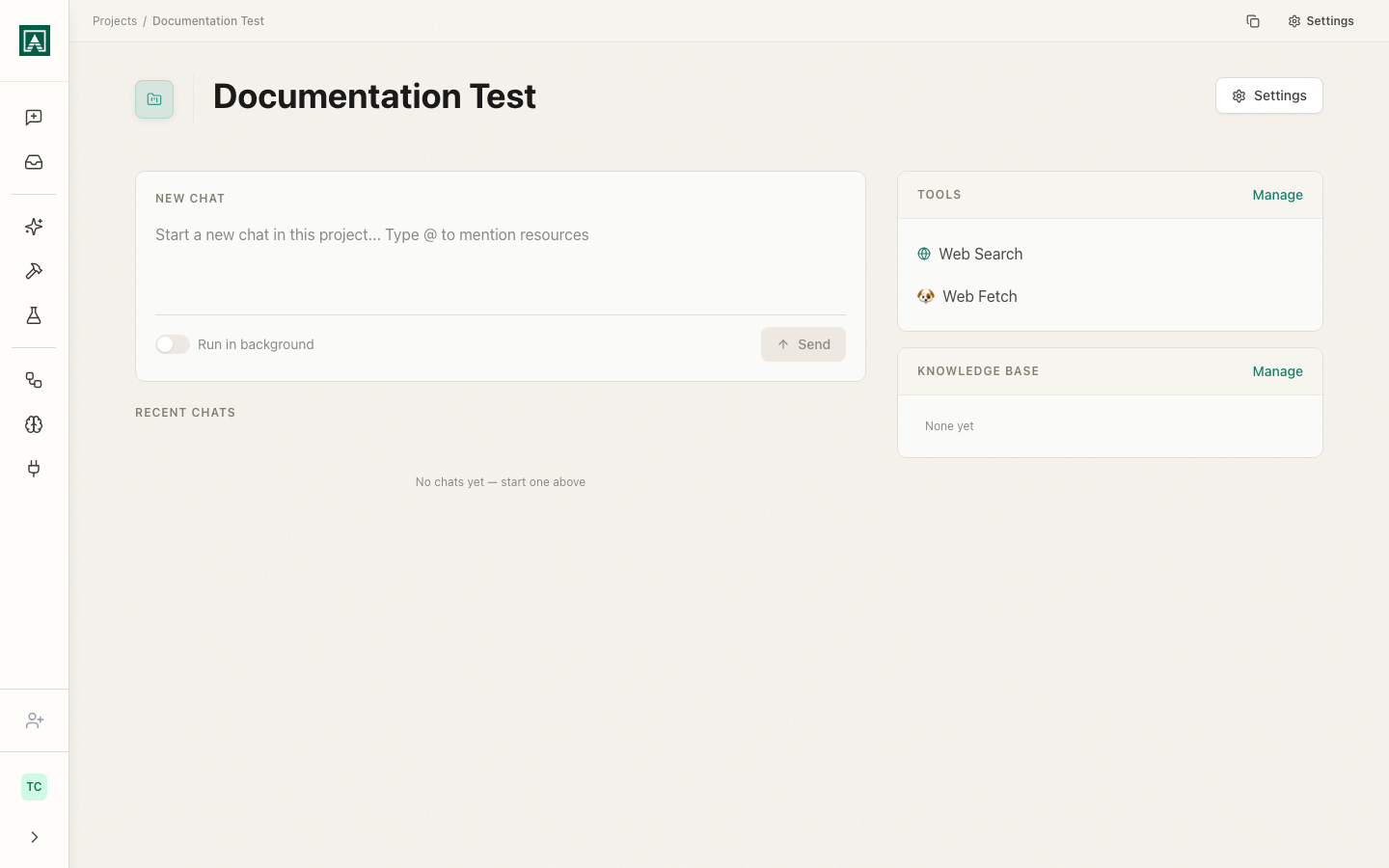Open Settings in the top bar
This screenshot has height=868, width=1389.
(x=1321, y=21)
